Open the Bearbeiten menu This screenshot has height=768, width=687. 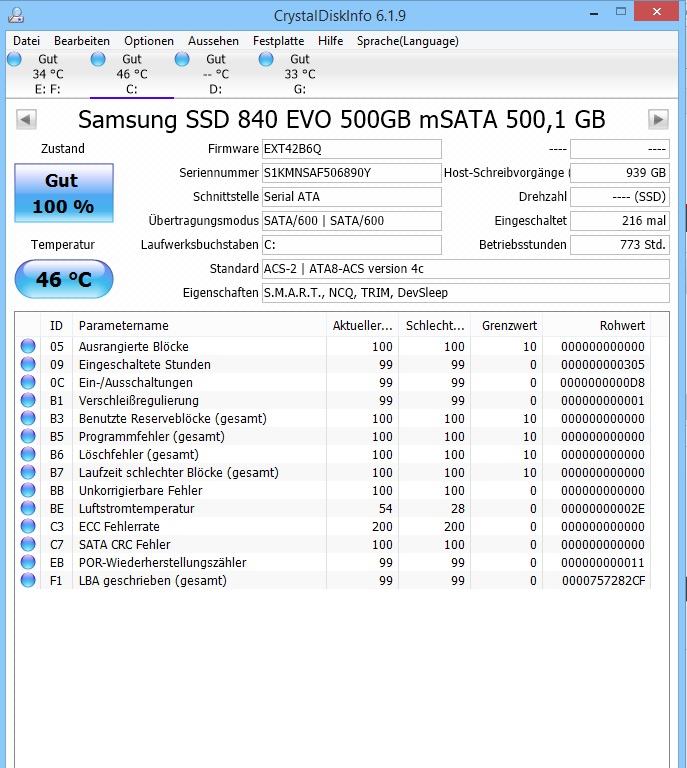point(82,41)
